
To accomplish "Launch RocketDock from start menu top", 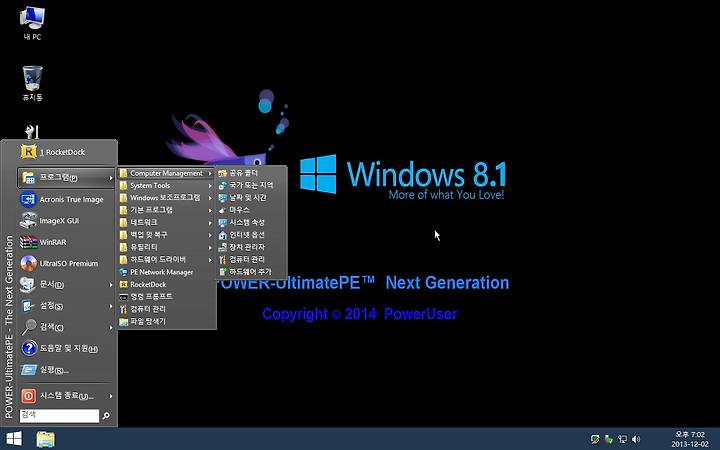I will click(67, 152).
